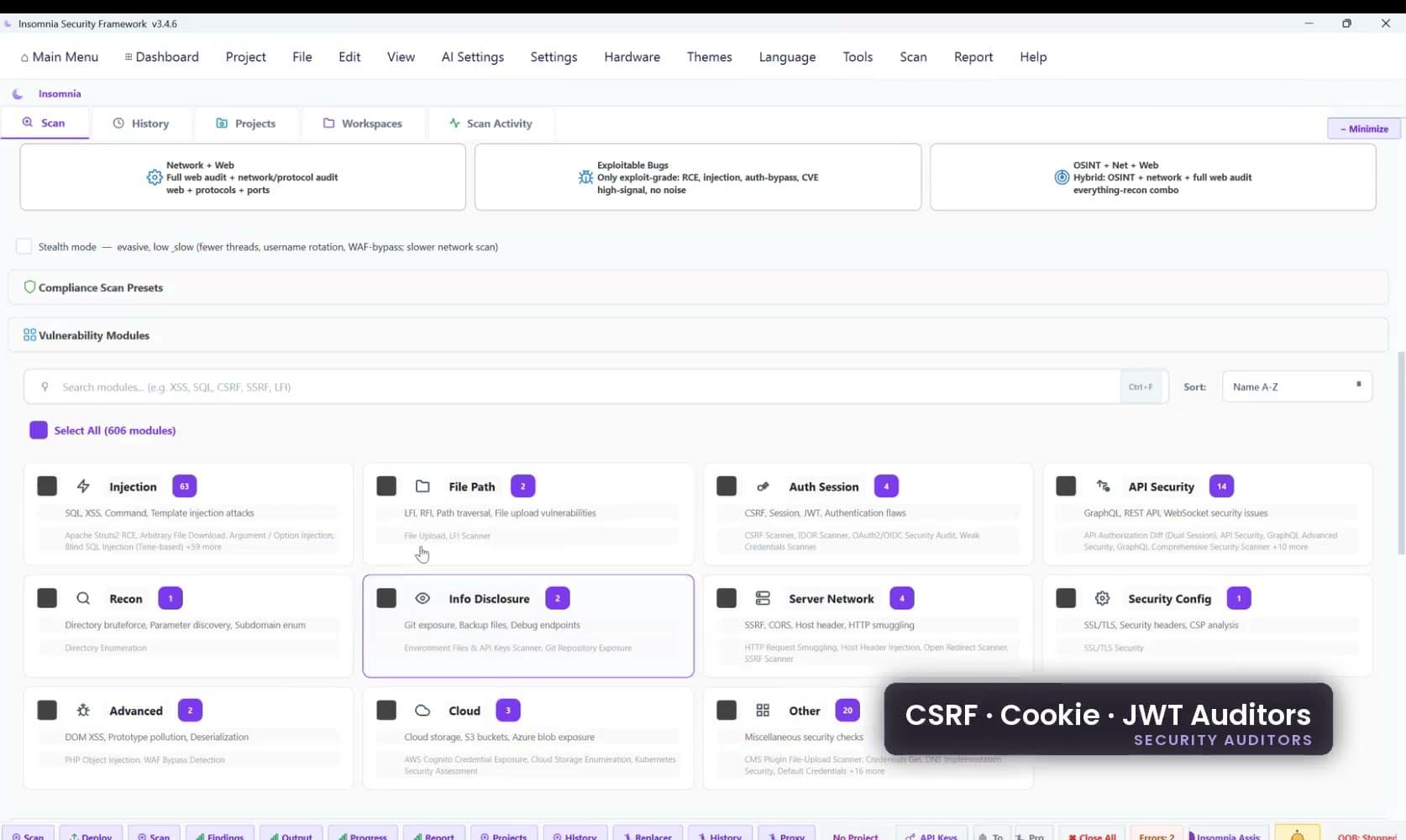This screenshot has width=1406, height=840.
Task: Click the Recon magnifier icon
Action: point(83,598)
